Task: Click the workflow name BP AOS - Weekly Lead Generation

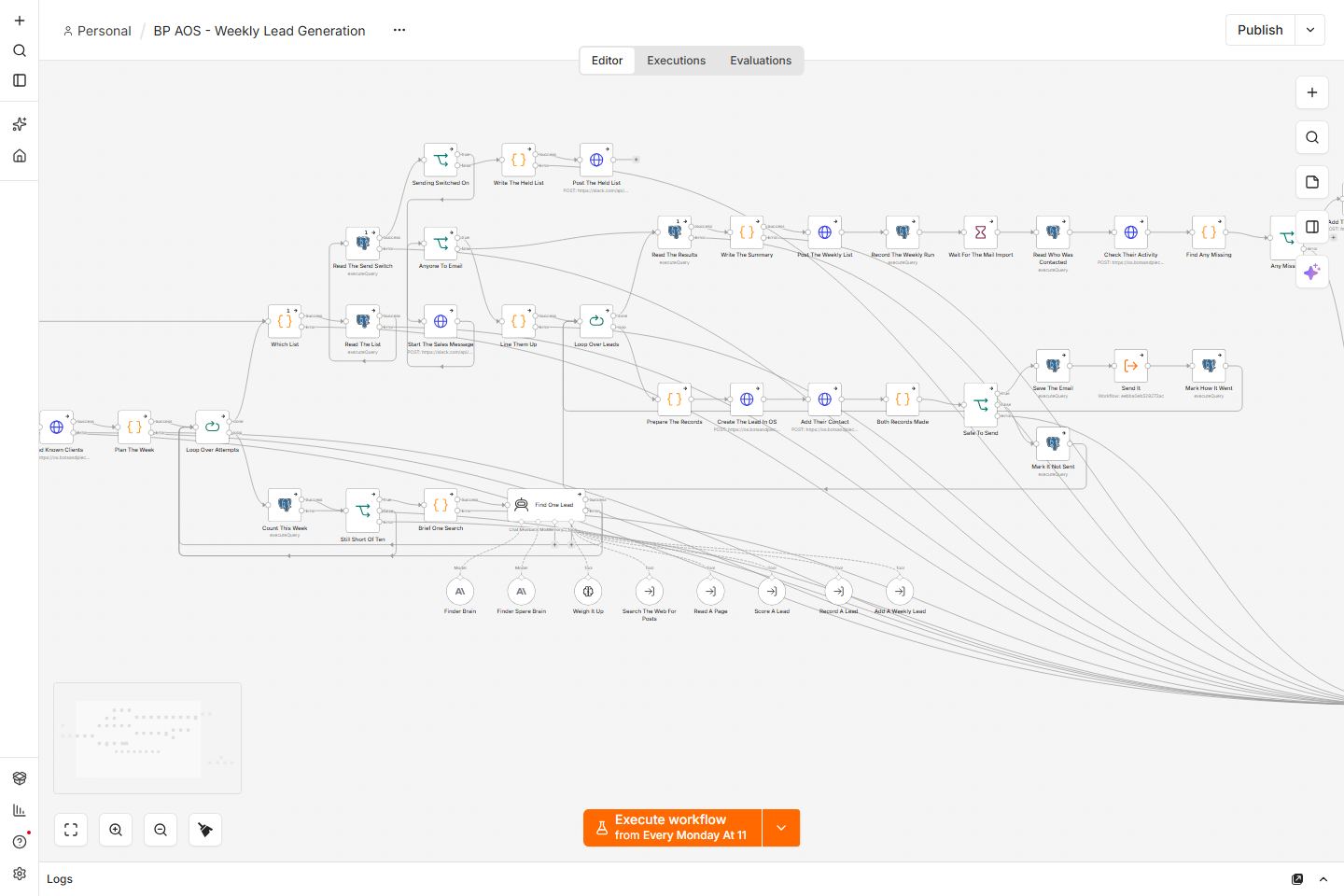Action: (259, 31)
